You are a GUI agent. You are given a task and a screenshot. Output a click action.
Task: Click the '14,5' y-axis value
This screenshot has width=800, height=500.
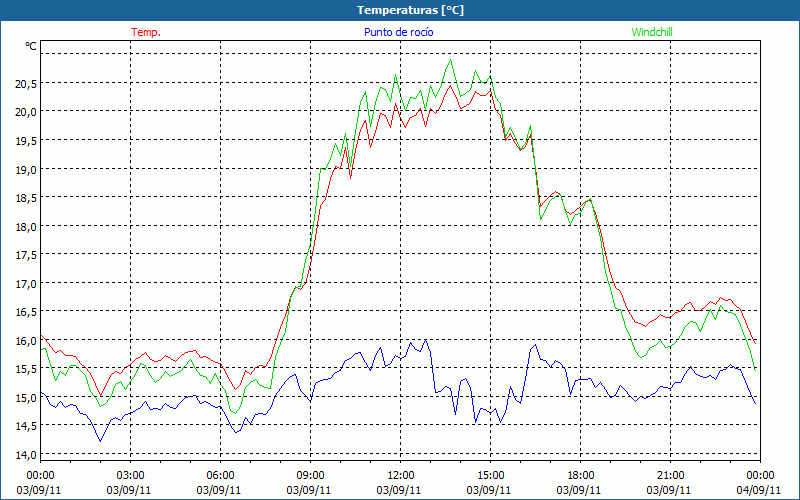point(26,427)
